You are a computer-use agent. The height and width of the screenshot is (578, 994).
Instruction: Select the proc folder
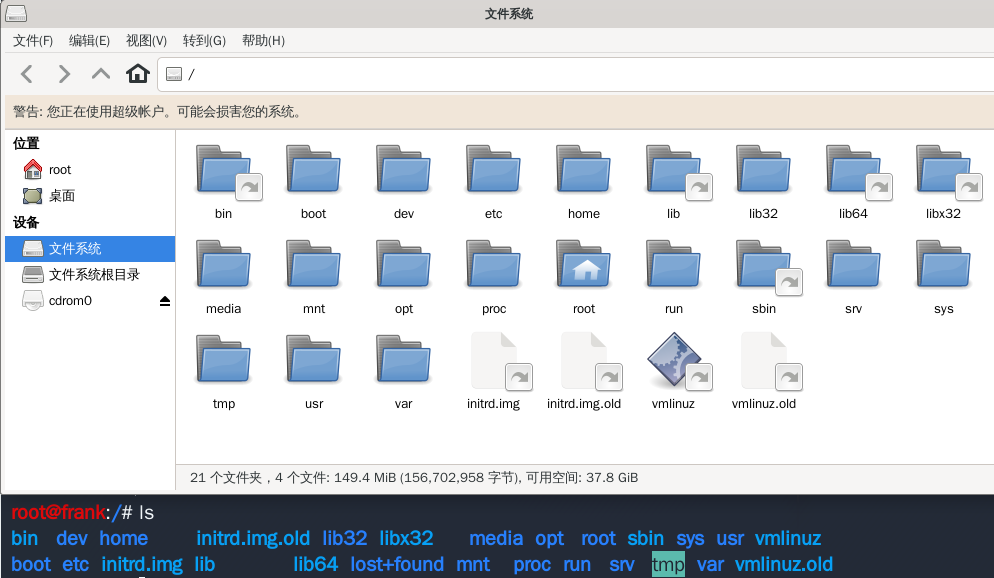(493, 278)
